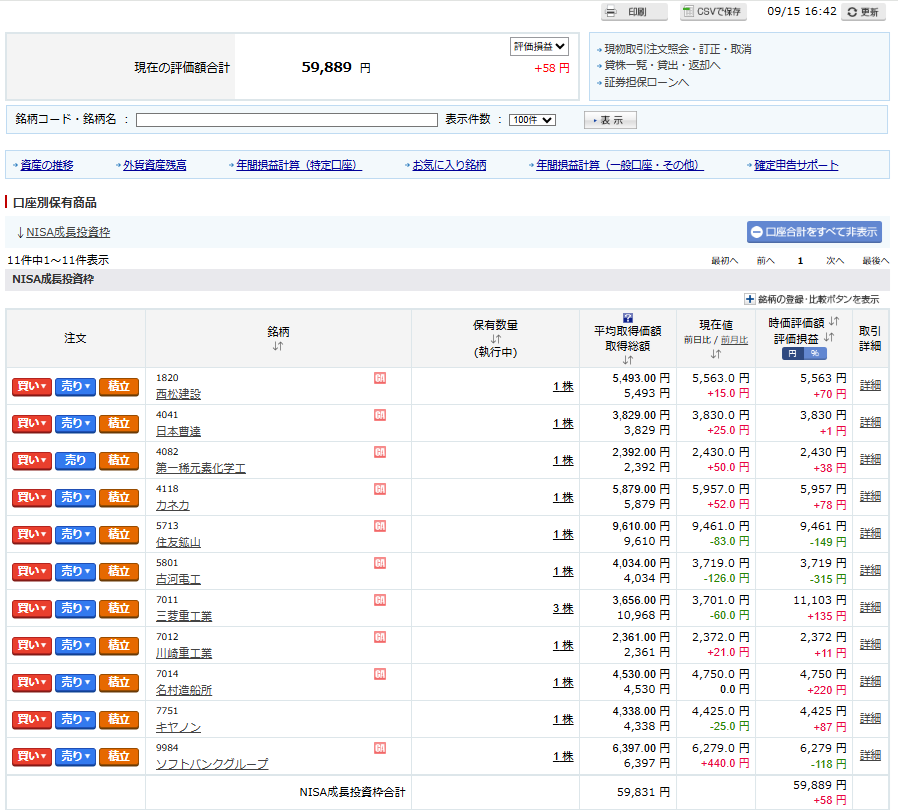The width and height of the screenshot is (898, 810).
Task: Sort by 時価評価額 using its arrow icon
Action: [x=834, y=321]
